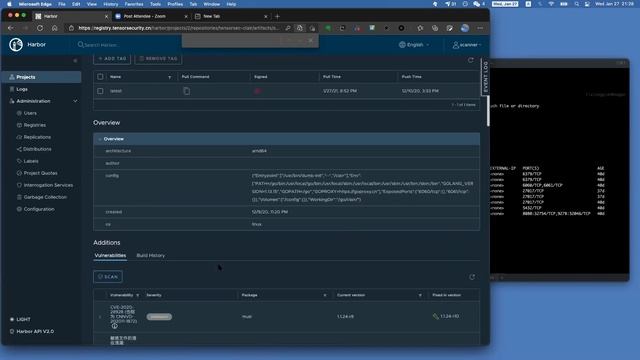Image resolution: width=640 pixels, height=360 pixels.
Task: Sort the Vulnerability column via its arrow
Action: [x=138, y=295]
